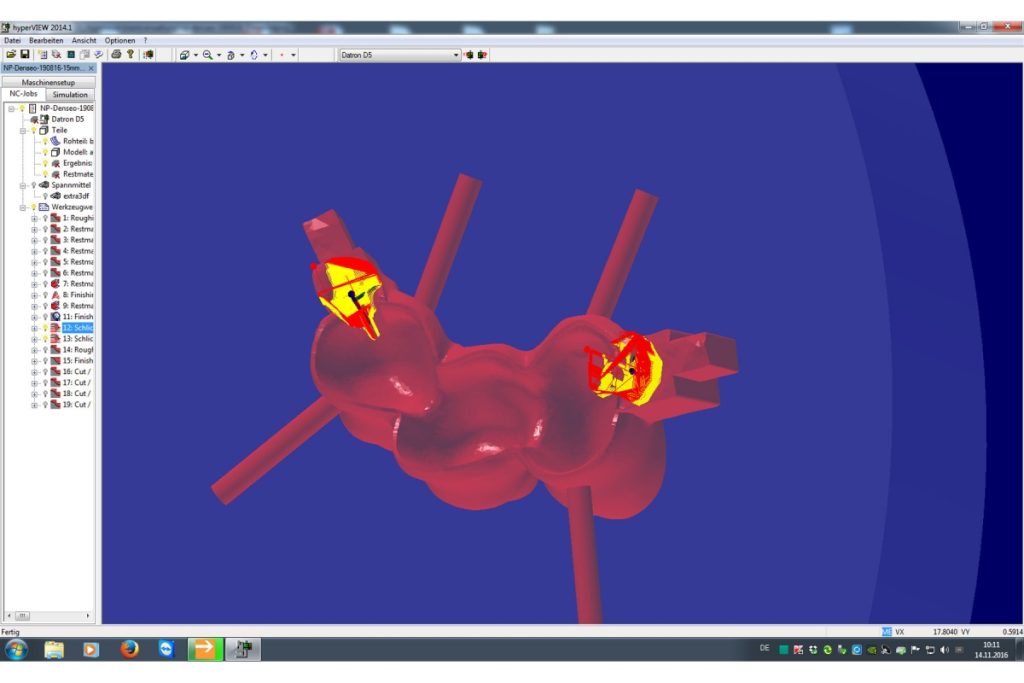Toggle visibility bulb of Spannmittel
This screenshot has height=683, width=1024.
tap(33, 185)
